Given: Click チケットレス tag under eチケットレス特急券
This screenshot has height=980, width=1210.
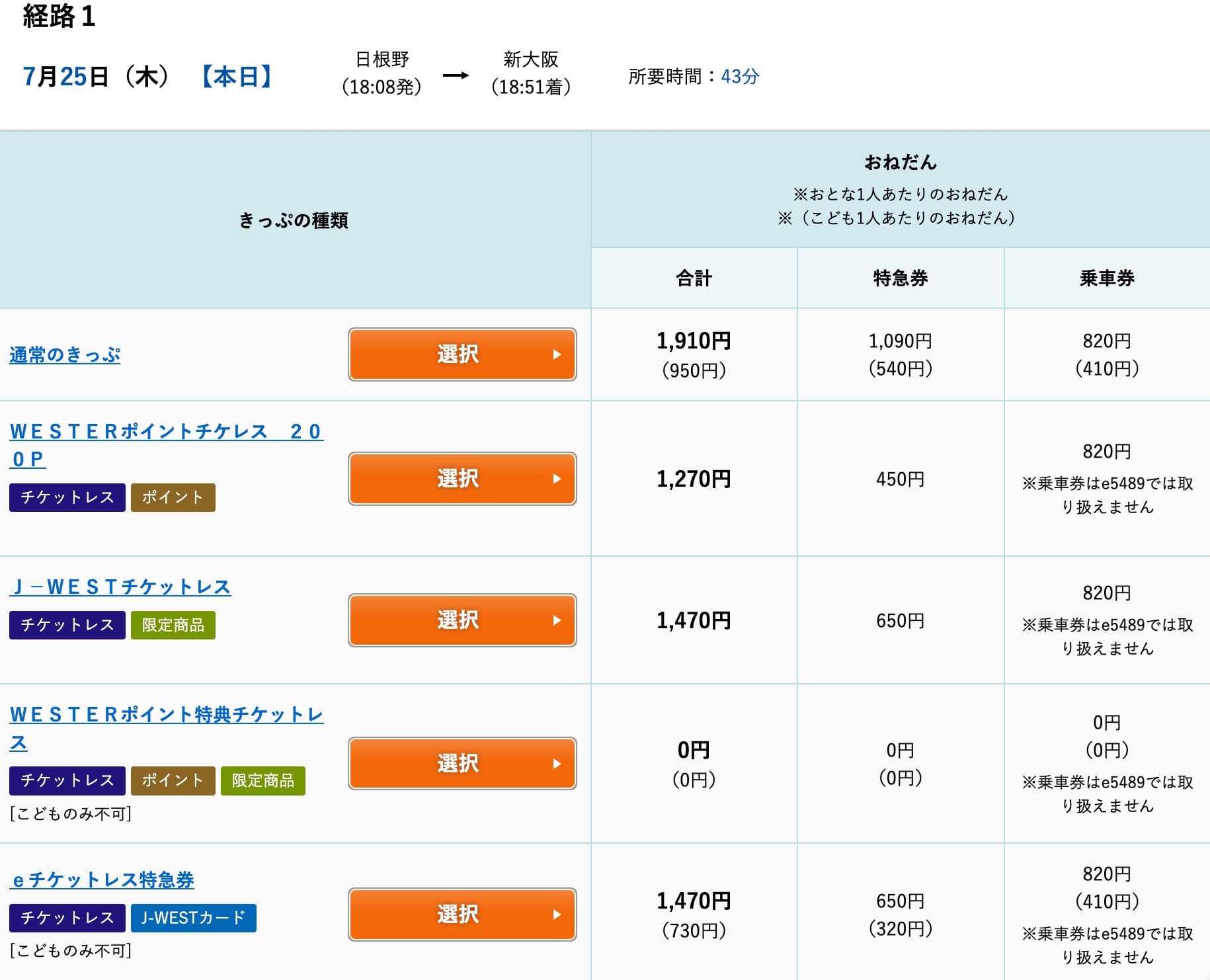Looking at the screenshot, I should (67, 918).
